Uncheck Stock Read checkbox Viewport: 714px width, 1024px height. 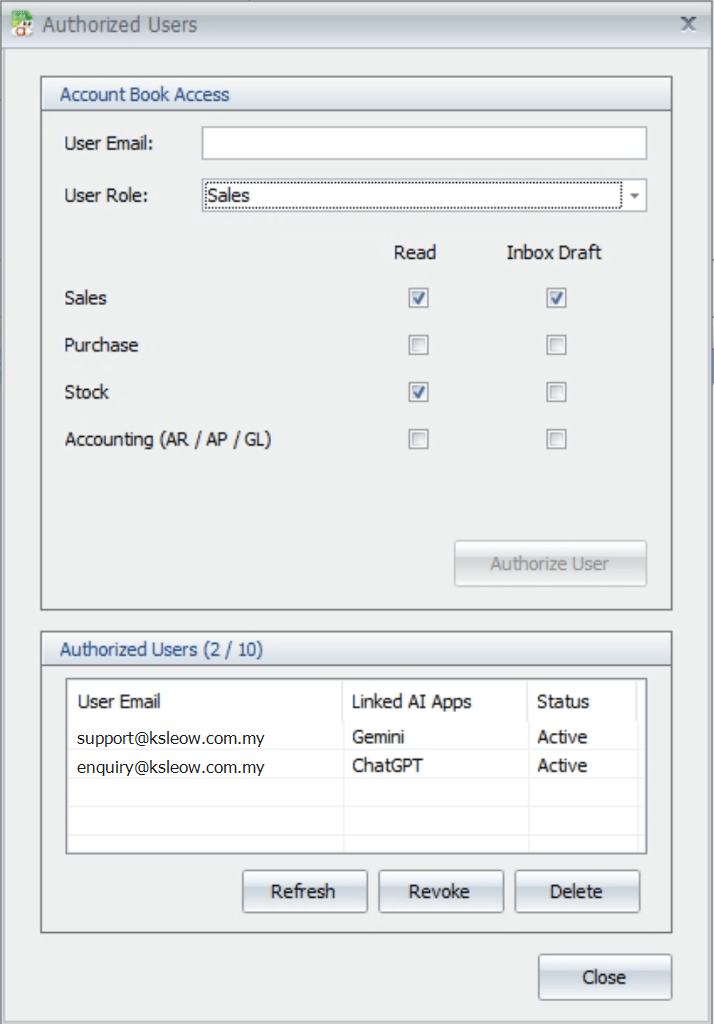coord(418,392)
